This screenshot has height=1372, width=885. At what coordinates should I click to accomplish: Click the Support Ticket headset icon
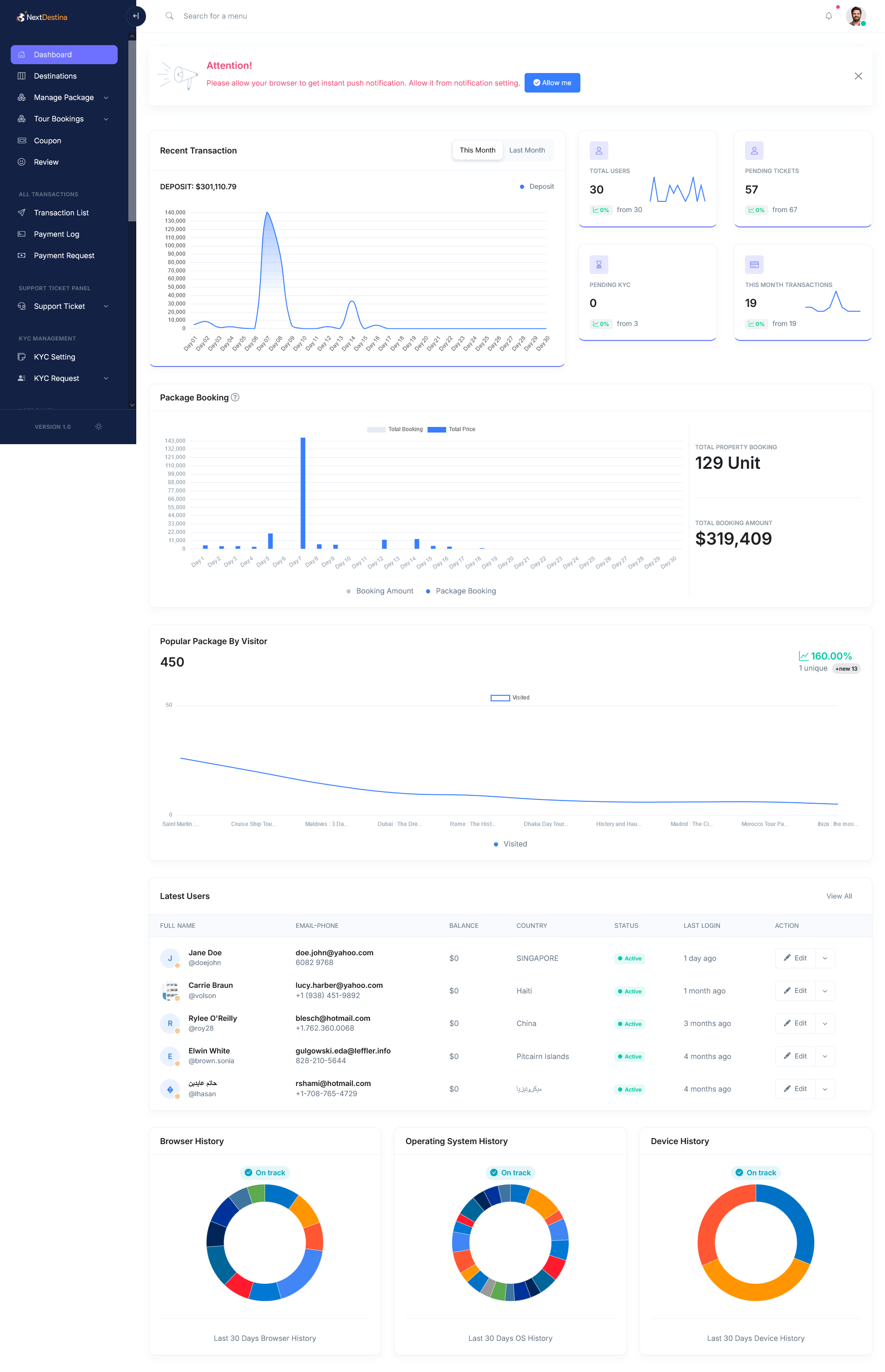point(21,306)
